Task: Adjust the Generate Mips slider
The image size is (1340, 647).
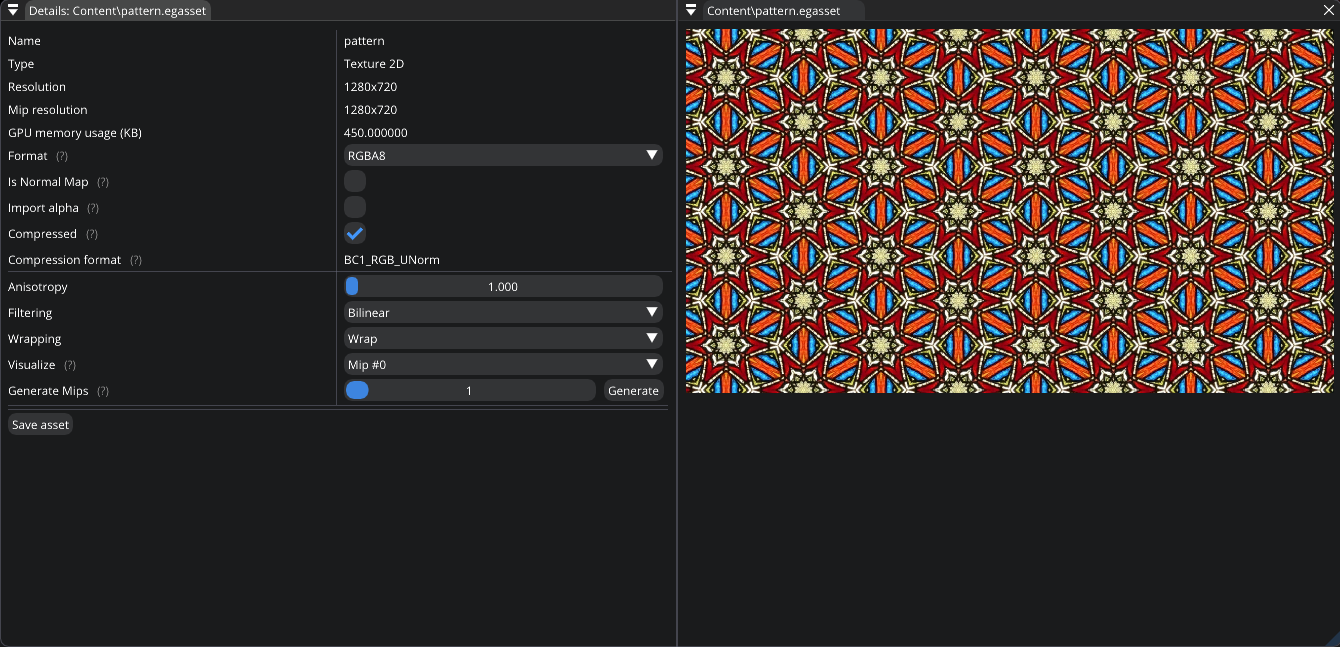Action: 469,390
